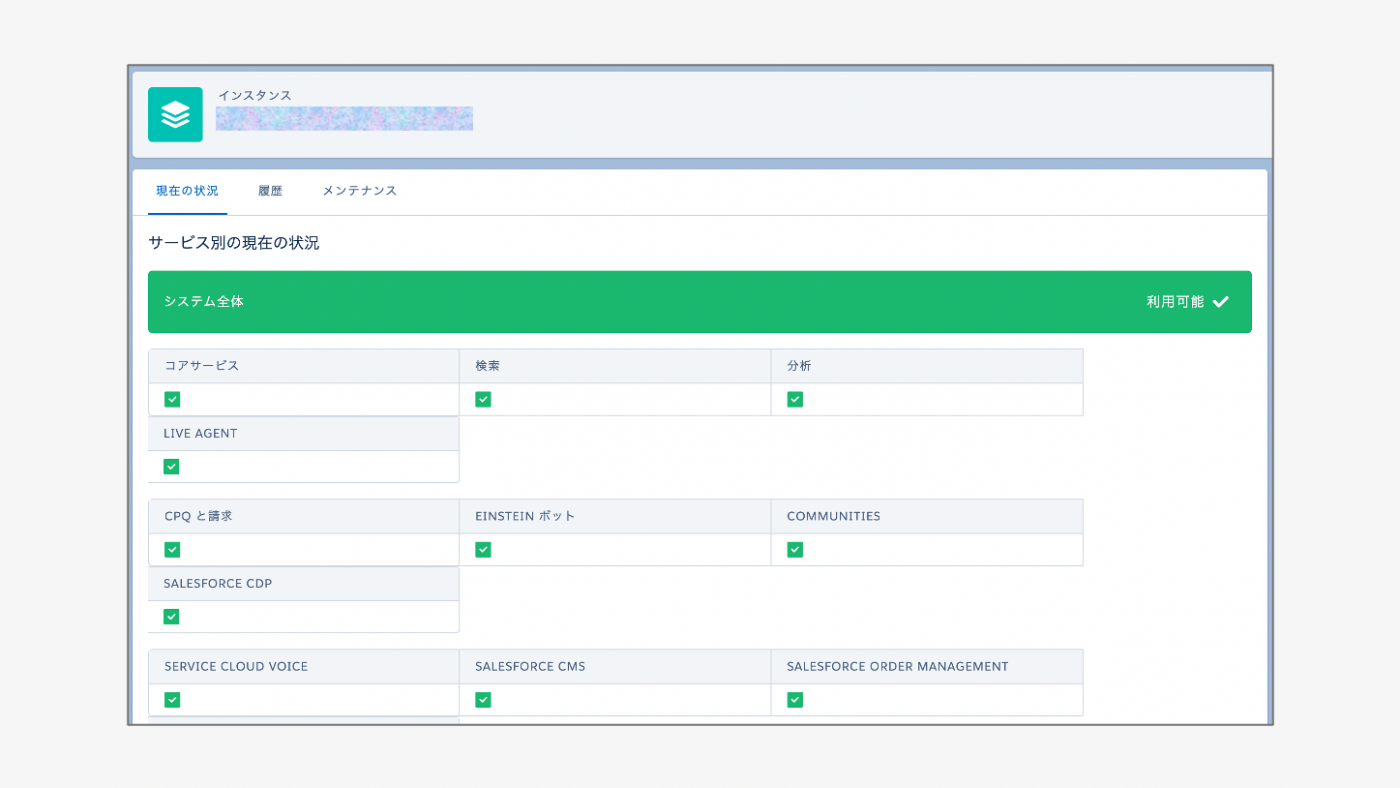This screenshot has height=788, width=1400.
Task: Click the status check under SERVICE CLOUD VOICE
Action: pos(172,699)
